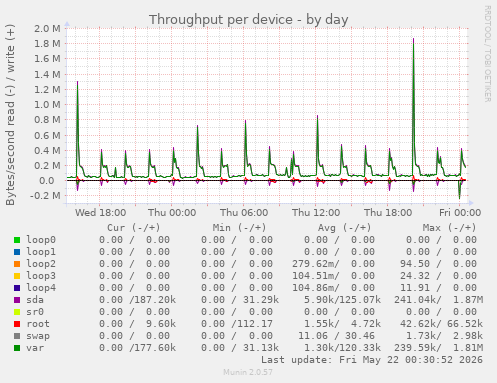Viewport: 497px width, 383px height.
Task: Click the 'Munin 2.0.57' footer text
Action: [x=248, y=372]
